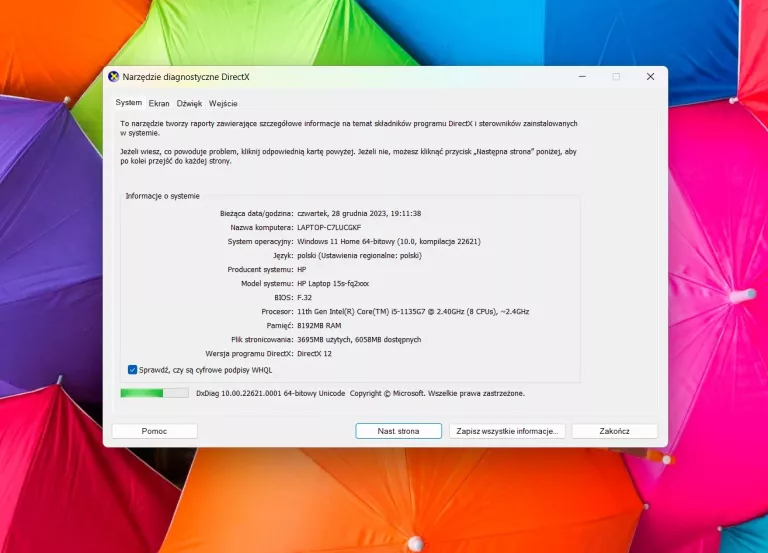Image resolution: width=768 pixels, height=553 pixels.
Task: Close the DirectX diagnostic window
Action: point(650,76)
